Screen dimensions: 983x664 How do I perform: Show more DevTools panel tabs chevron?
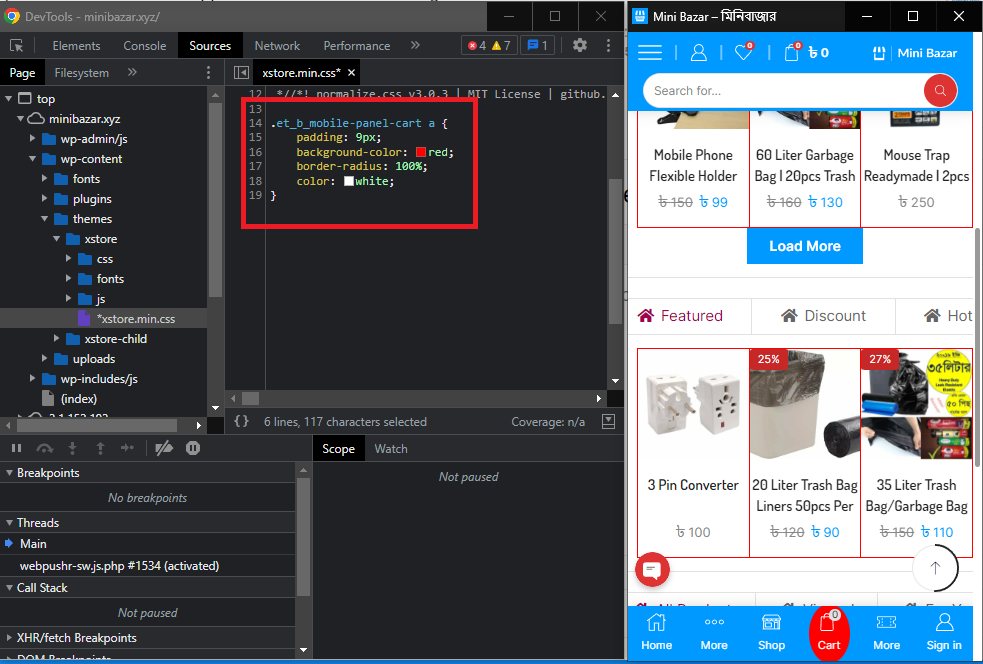point(415,45)
